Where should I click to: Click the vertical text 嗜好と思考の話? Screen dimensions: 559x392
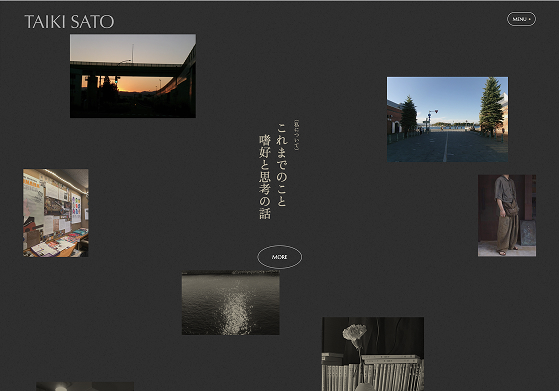(265, 177)
